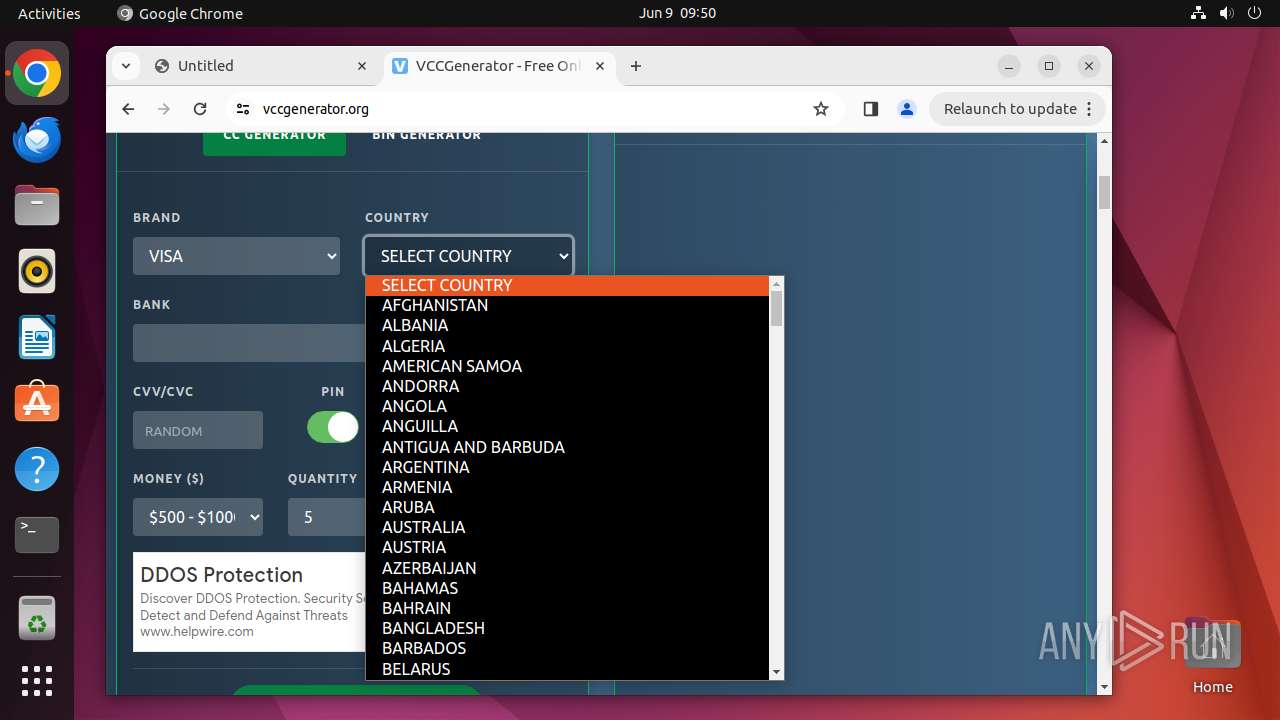The width and height of the screenshot is (1280, 720).
Task: Toggle the PIN switch off
Action: pos(333,427)
